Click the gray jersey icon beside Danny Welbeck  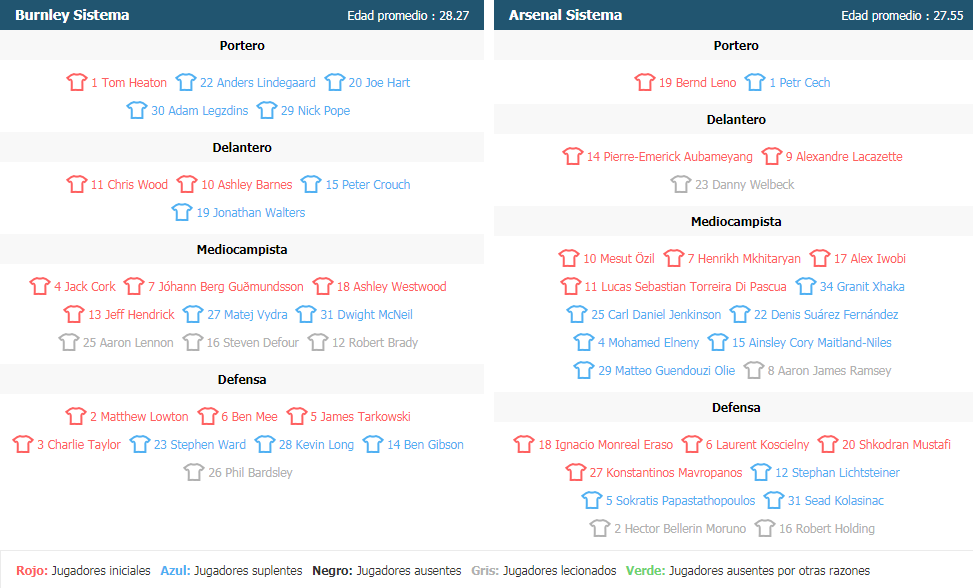pyautogui.click(x=681, y=184)
